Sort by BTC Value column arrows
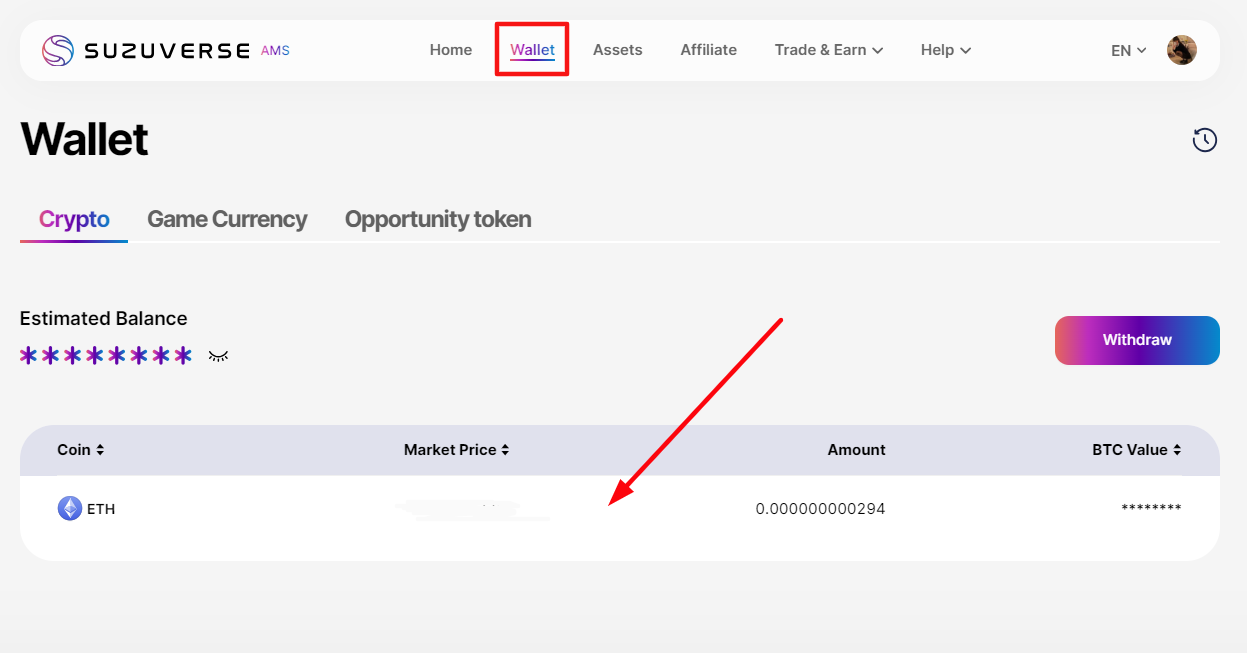 [x=1177, y=450]
